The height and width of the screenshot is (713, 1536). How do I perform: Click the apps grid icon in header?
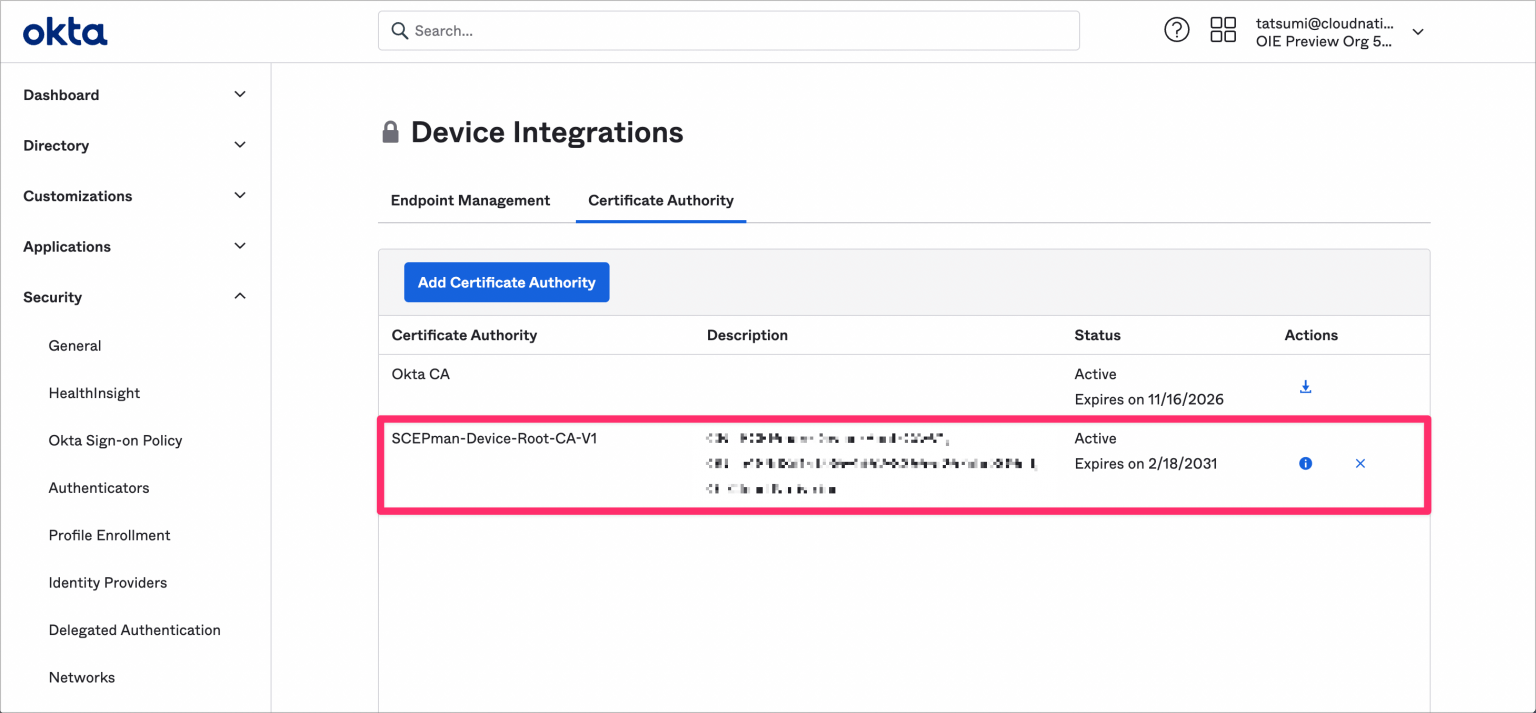[x=1222, y=30]
